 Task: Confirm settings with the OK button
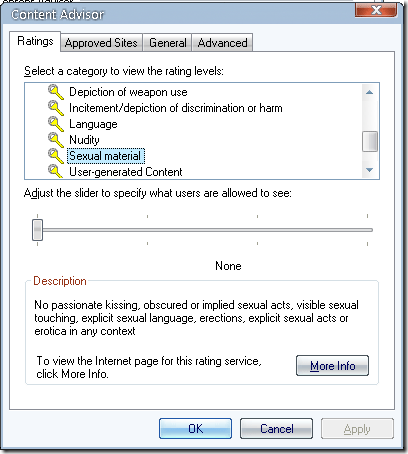(x=195, y=428)
